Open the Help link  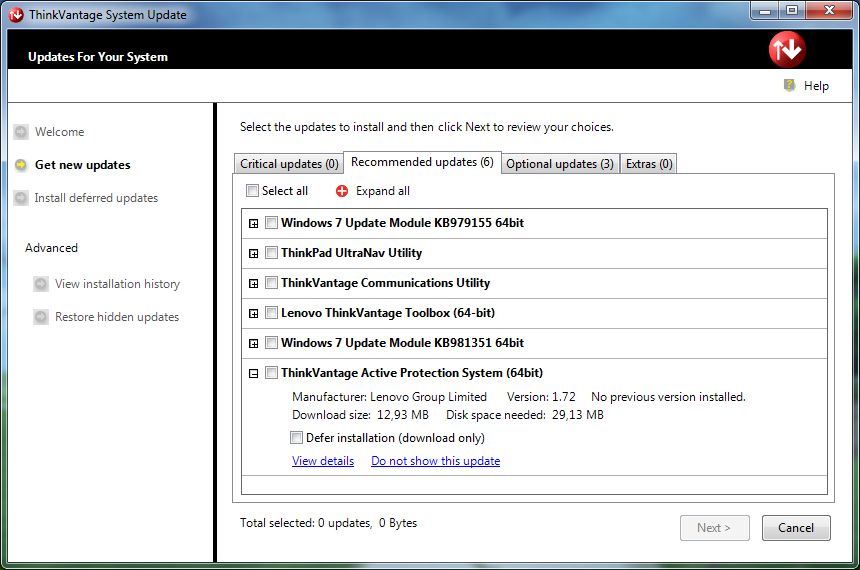816,86
